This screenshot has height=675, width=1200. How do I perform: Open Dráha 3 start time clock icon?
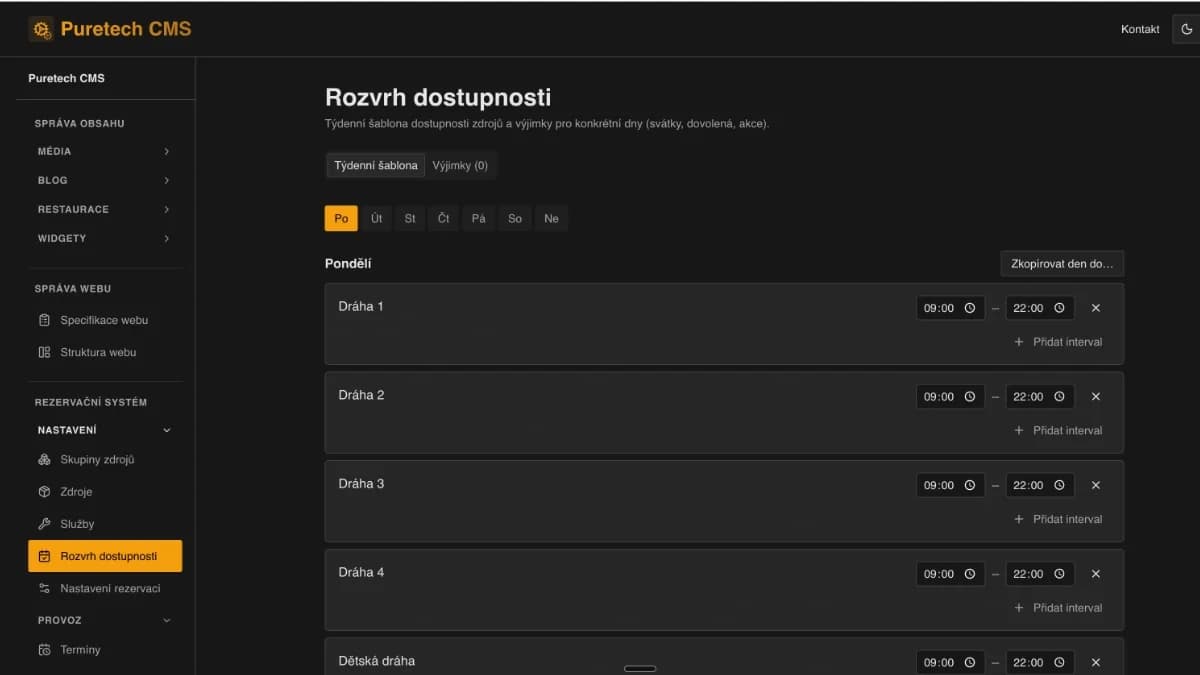coord(970,485)
